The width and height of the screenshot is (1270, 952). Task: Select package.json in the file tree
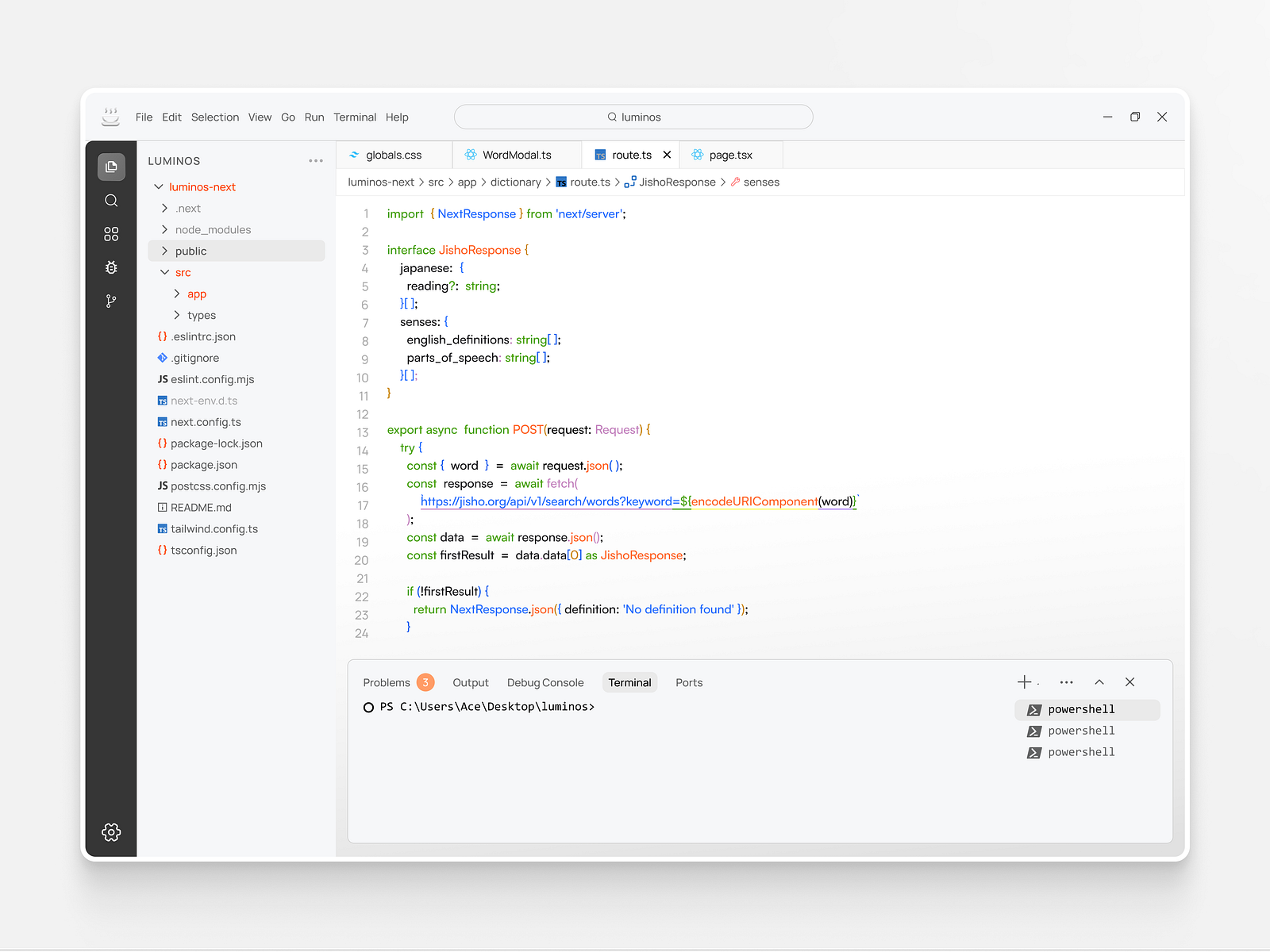tap(204, 464)
